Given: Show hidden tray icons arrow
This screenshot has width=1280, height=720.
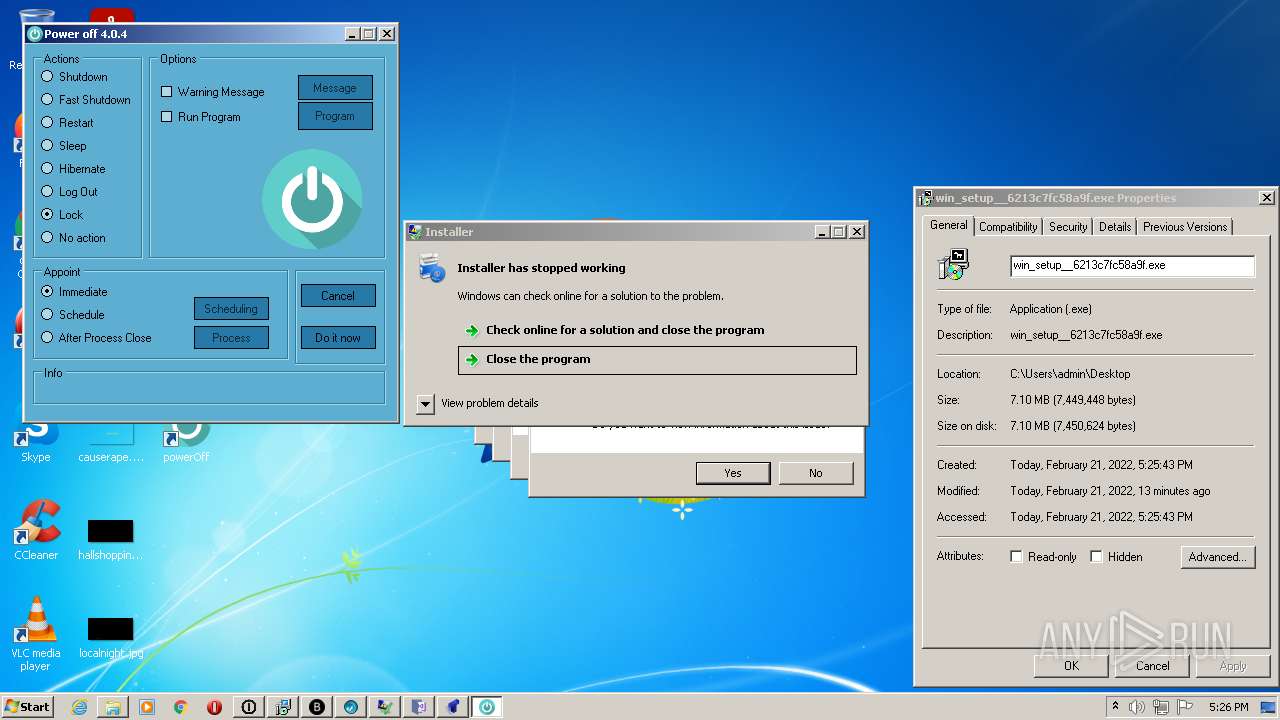Looking at the screenshot, I should [x=1115, y=707].
